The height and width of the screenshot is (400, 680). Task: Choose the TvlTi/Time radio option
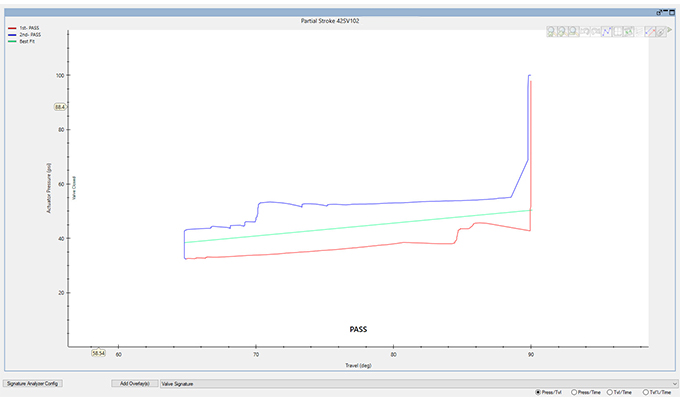pyautogui.click(x=647, y=392)
